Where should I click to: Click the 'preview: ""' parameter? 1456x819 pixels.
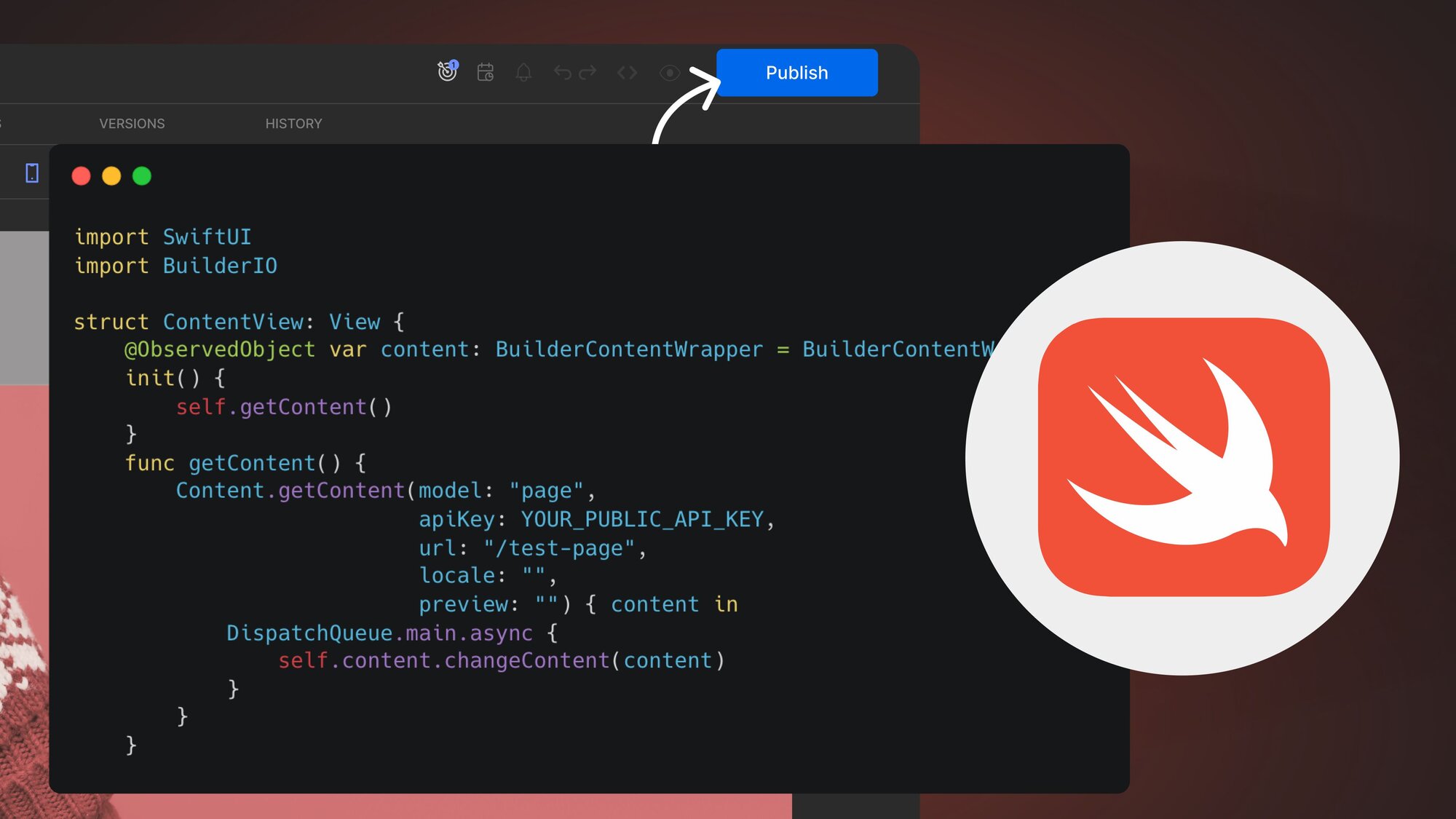click(488, 604)
